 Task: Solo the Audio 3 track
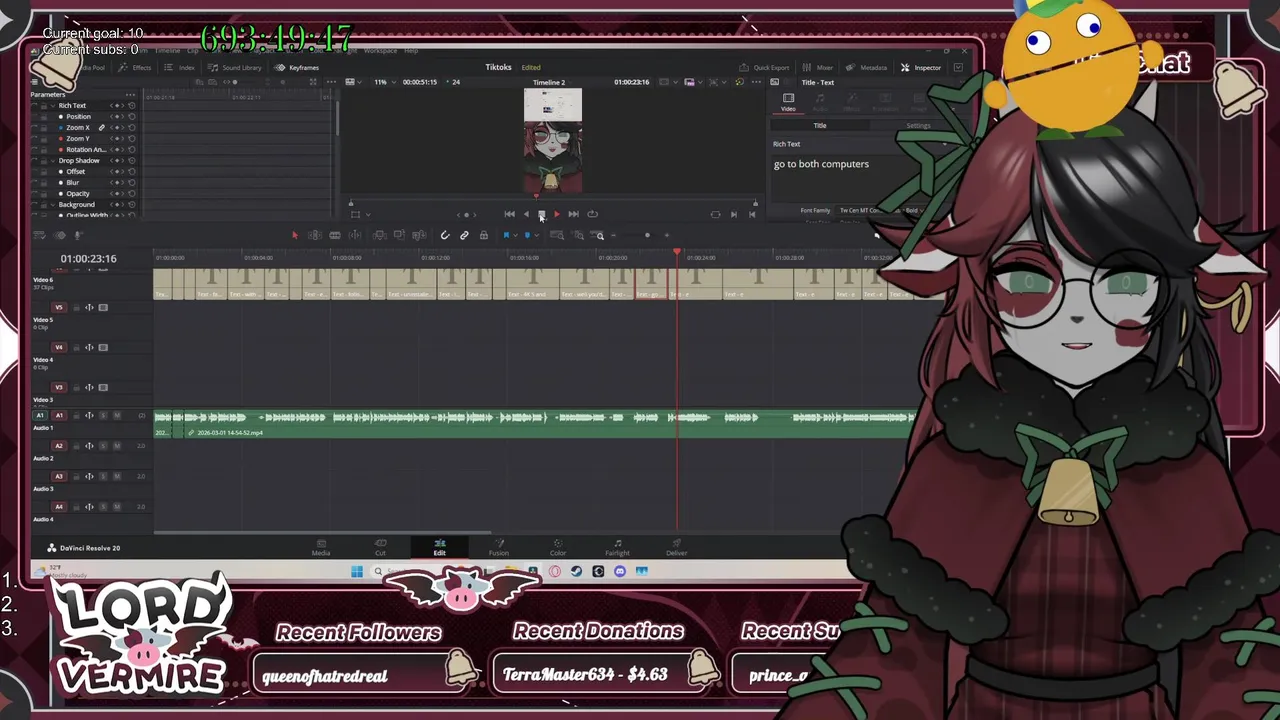pos(103,476)
